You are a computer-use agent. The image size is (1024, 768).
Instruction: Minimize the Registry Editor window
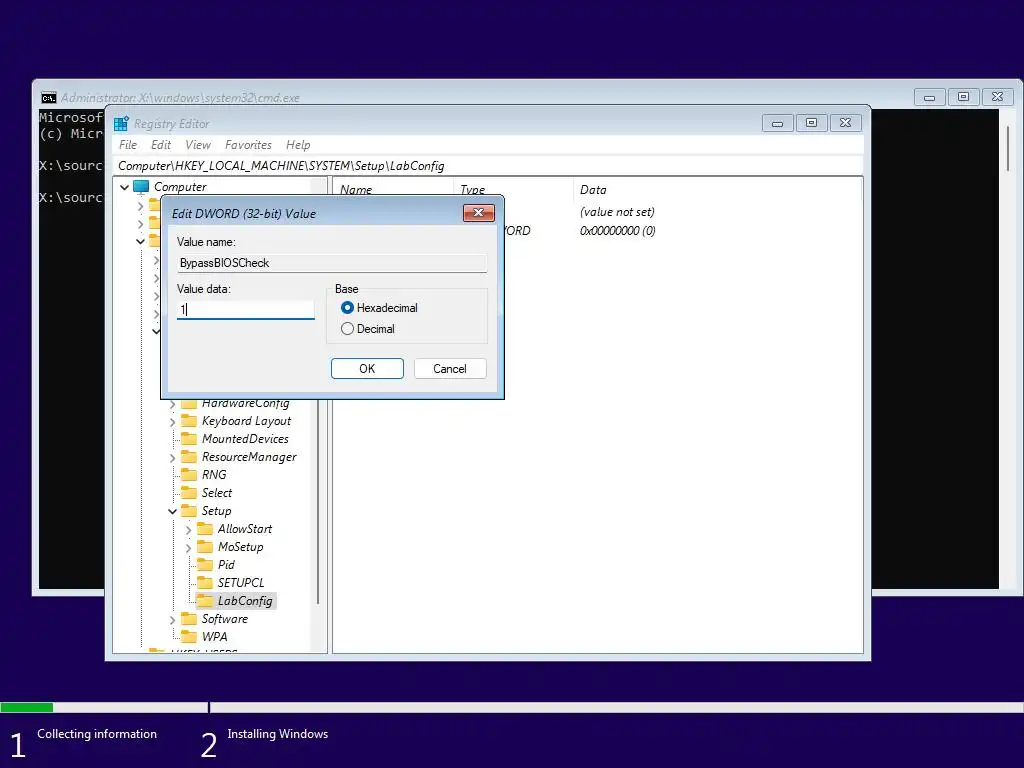point(778,123)
